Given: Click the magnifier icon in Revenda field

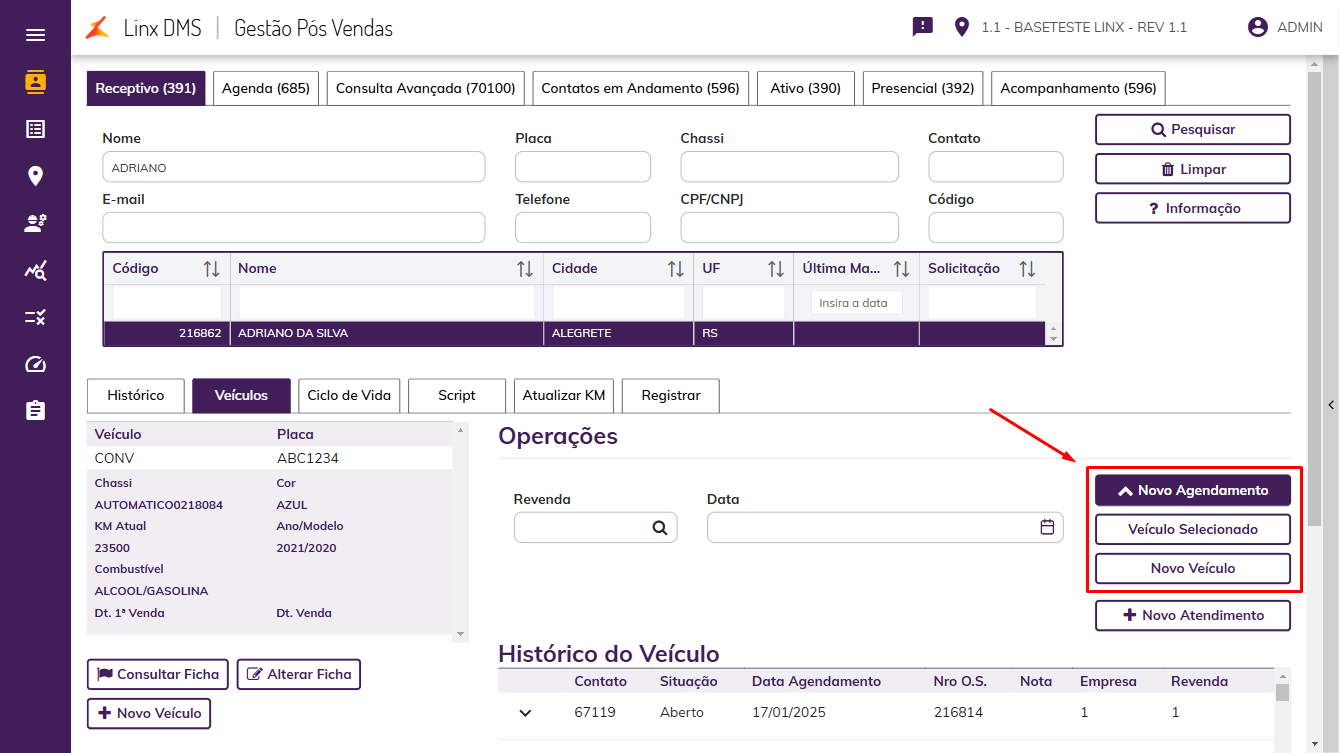Looking at the screenshot, I should click(660, 528).
